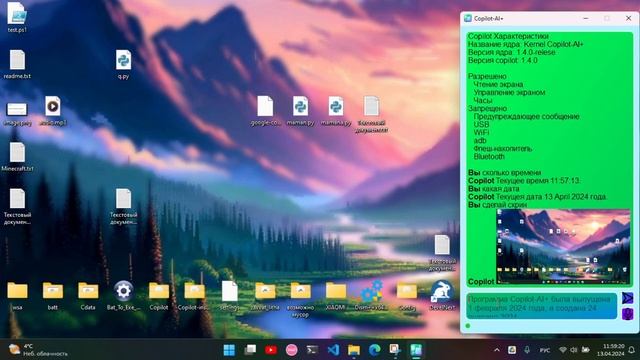The height and width of the screenshot is (360, 640).
Task: Select the readme.txt desktop file
Action: pos(17,64)
